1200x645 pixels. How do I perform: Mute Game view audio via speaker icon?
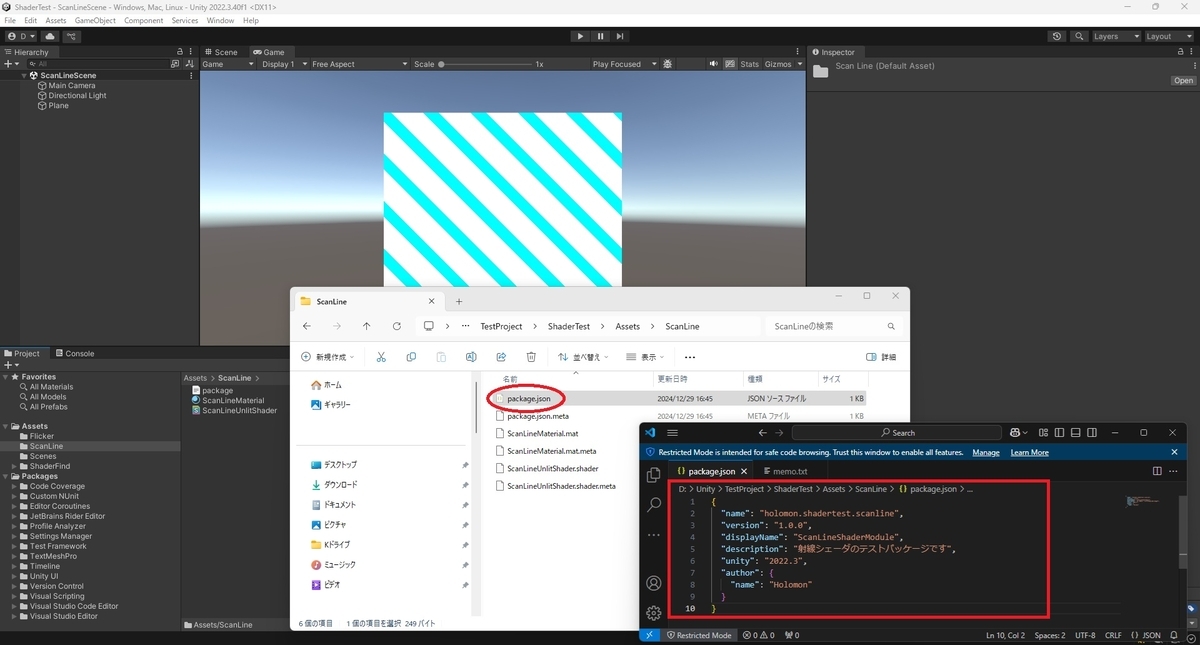(x=715, y=63)
